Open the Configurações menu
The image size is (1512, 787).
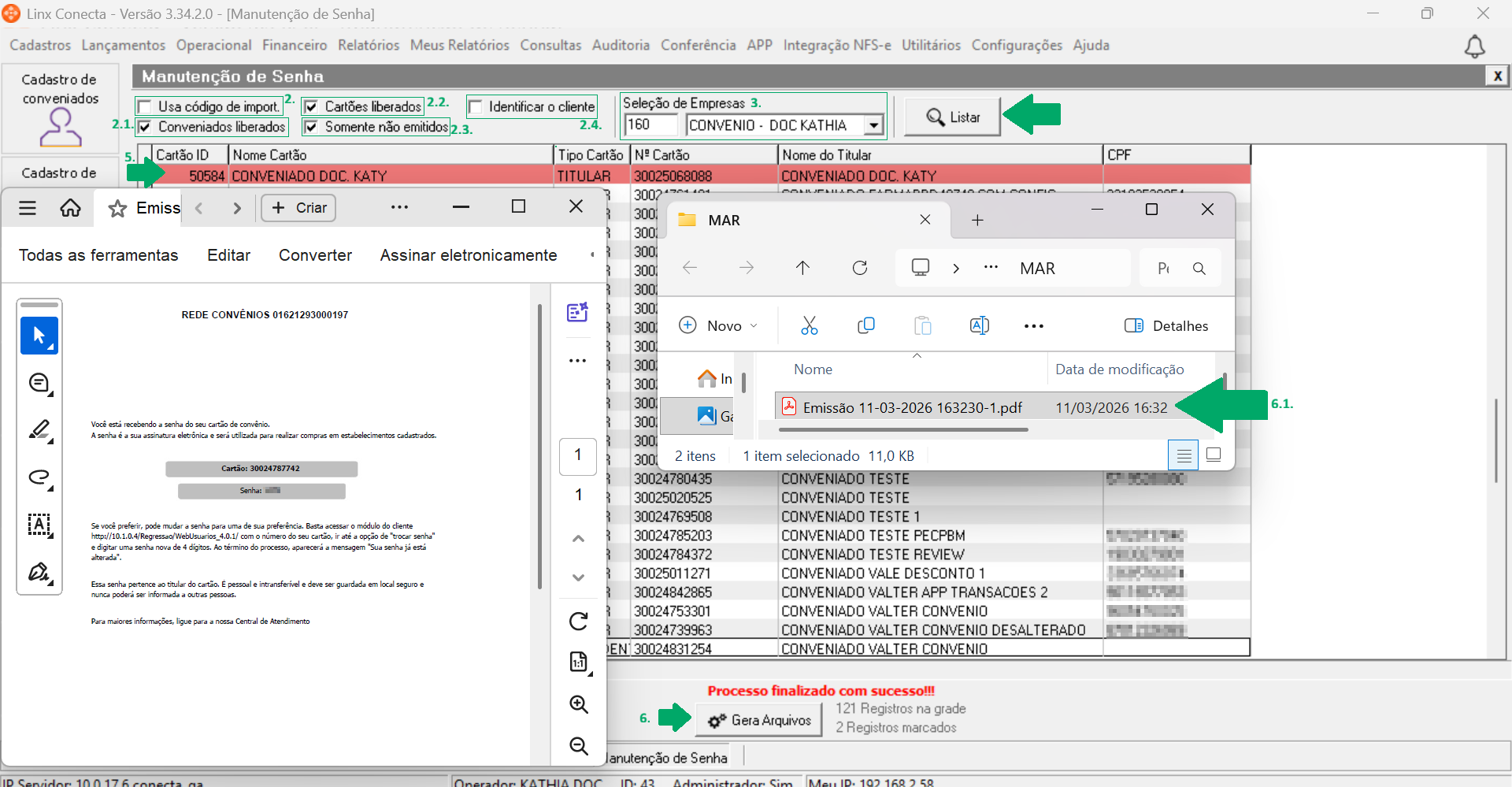(1017, 46)
